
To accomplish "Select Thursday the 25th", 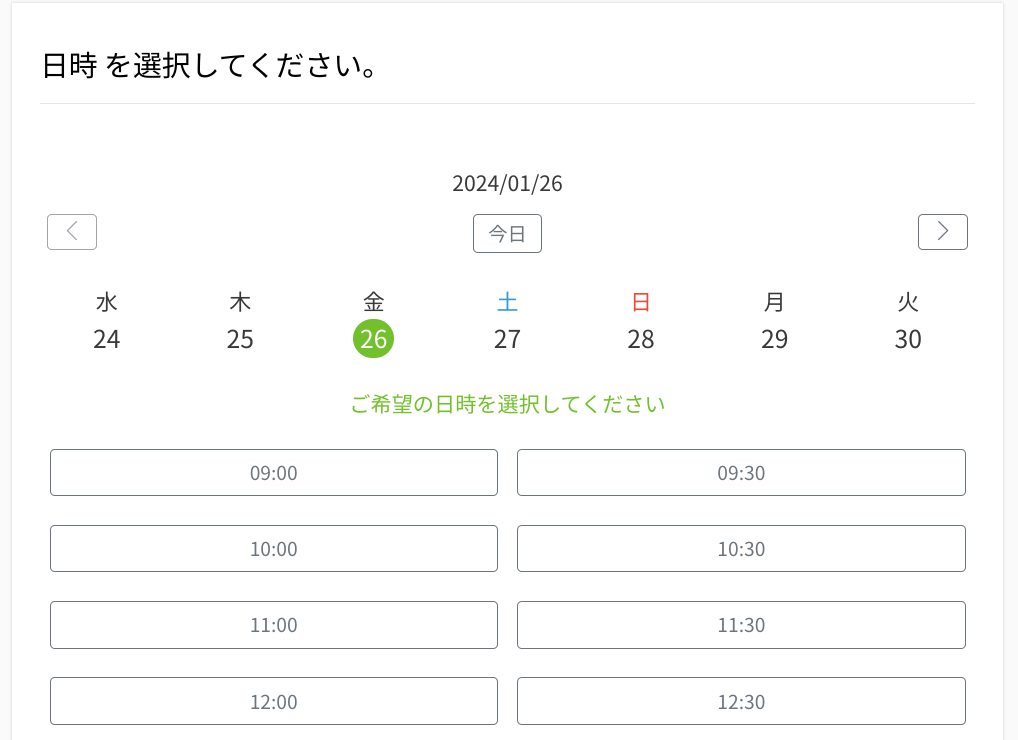I will click(x=240, y=339).
